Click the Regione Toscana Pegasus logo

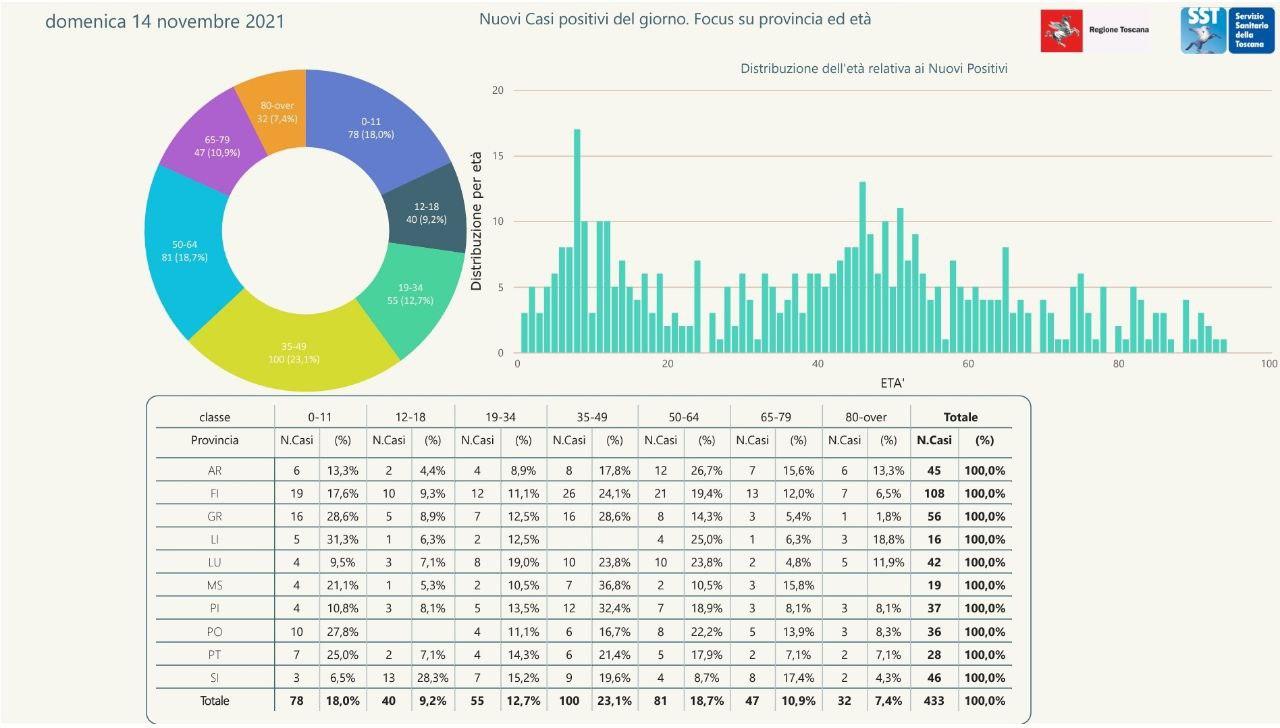pos(1062,30)
